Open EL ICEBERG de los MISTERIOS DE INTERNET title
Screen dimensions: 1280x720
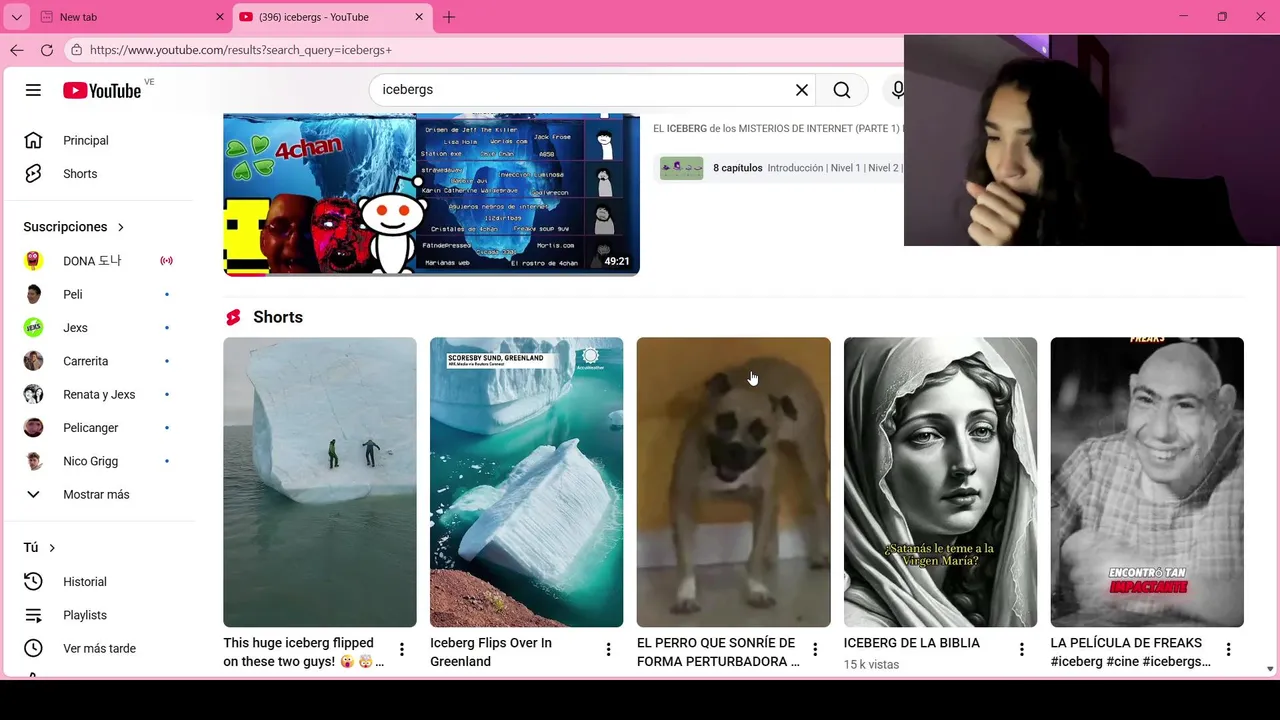click(778, 129)
